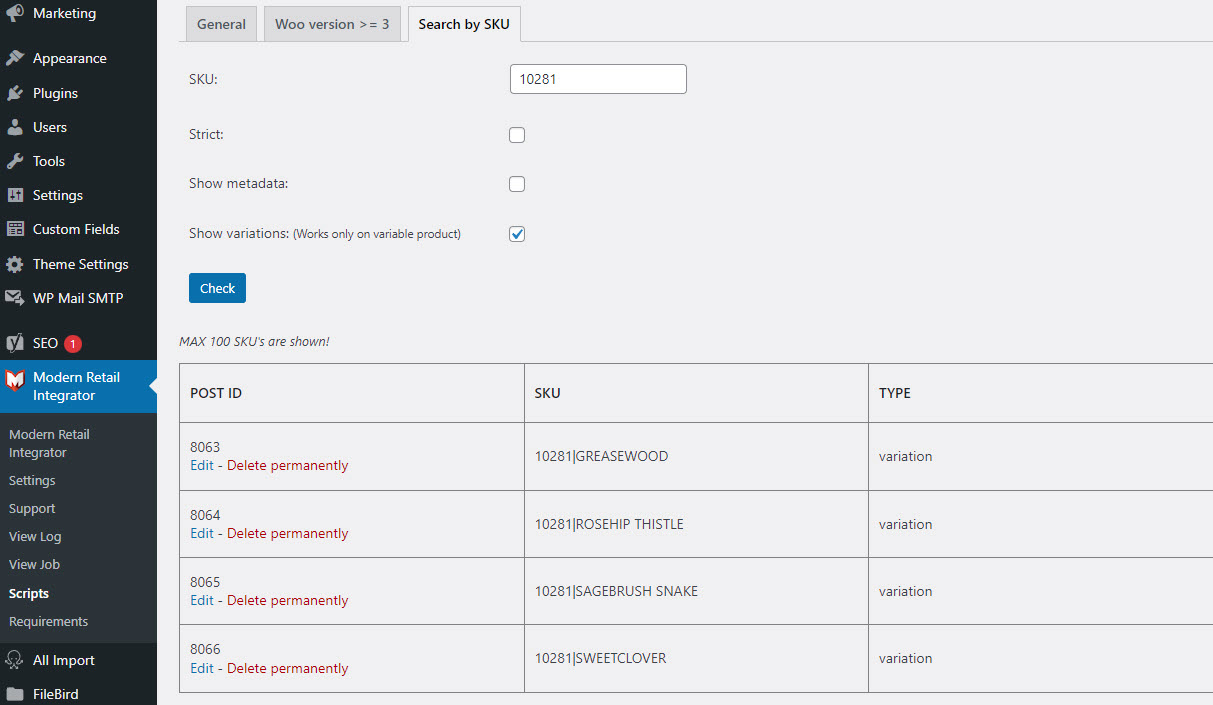Switch to the General tab
The width and height of the screenshot is (1213, 705).
[x=221, y=24]
